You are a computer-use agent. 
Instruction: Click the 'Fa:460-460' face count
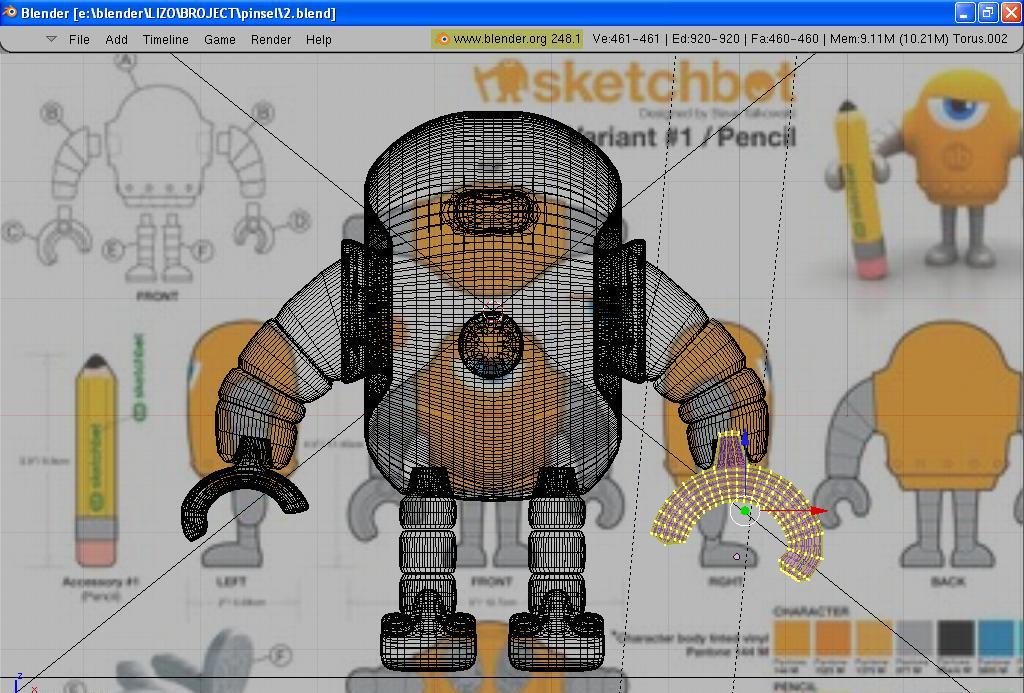click(784, 39)
